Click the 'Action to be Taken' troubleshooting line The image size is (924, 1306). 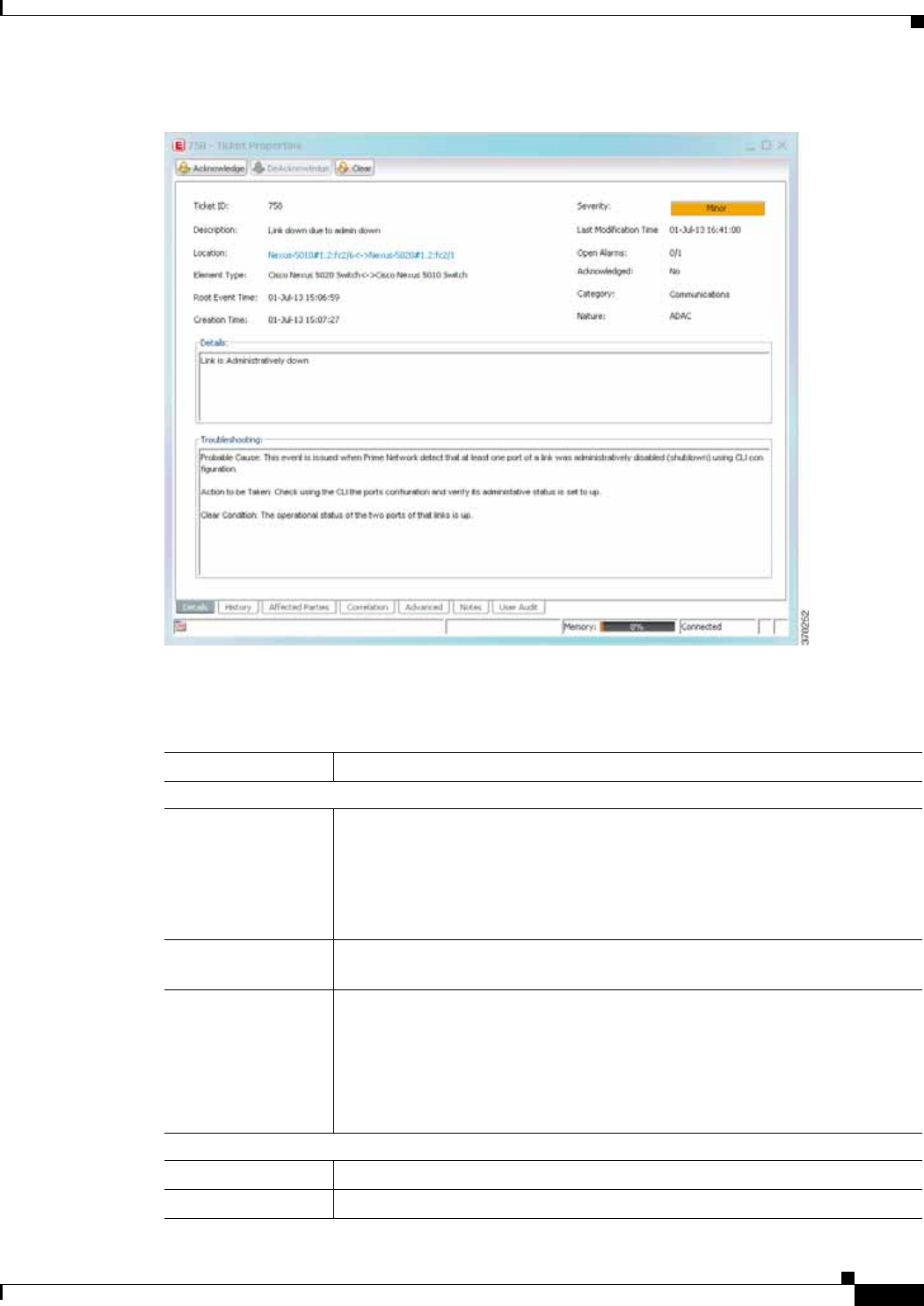coord(400,492)
